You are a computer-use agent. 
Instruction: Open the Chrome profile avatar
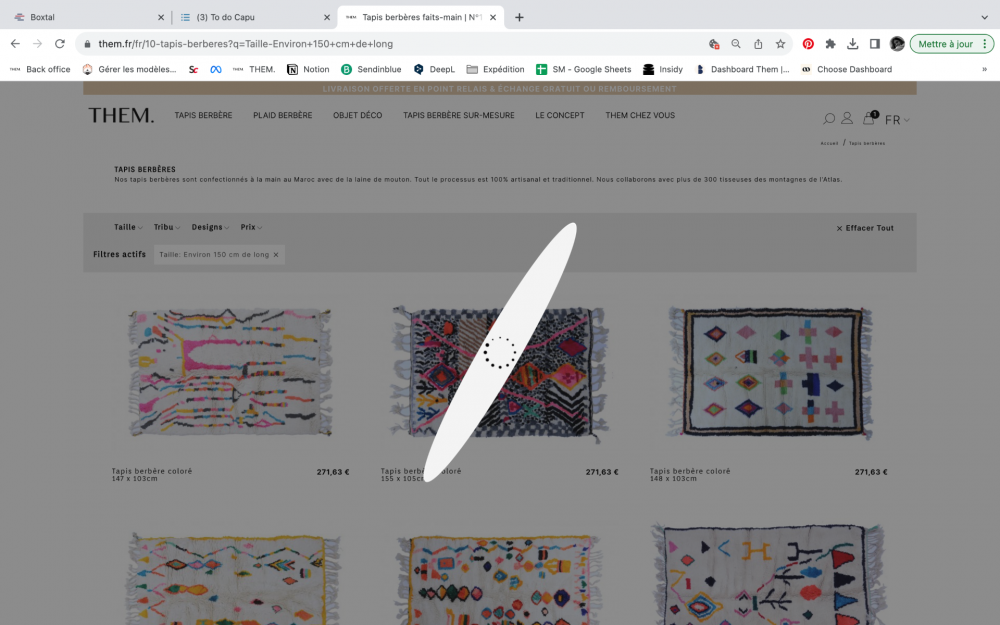pyautogui.click(x=897, y=43)
